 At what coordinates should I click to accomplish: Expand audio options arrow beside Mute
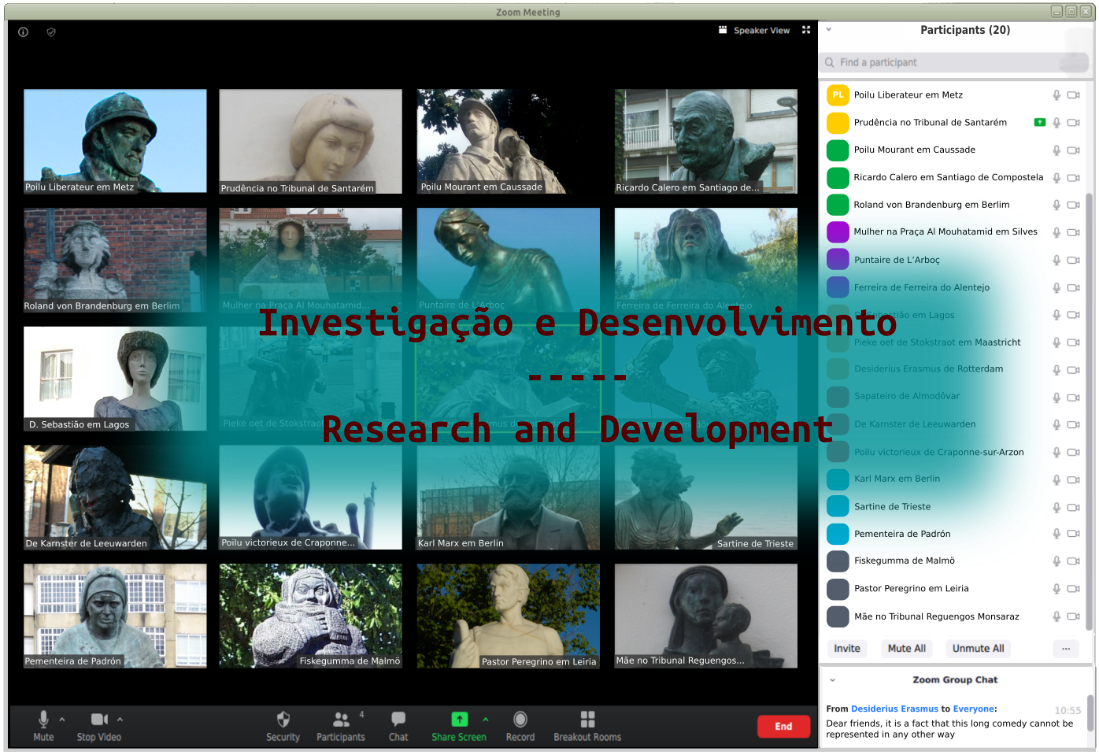(x=62, y=719)
